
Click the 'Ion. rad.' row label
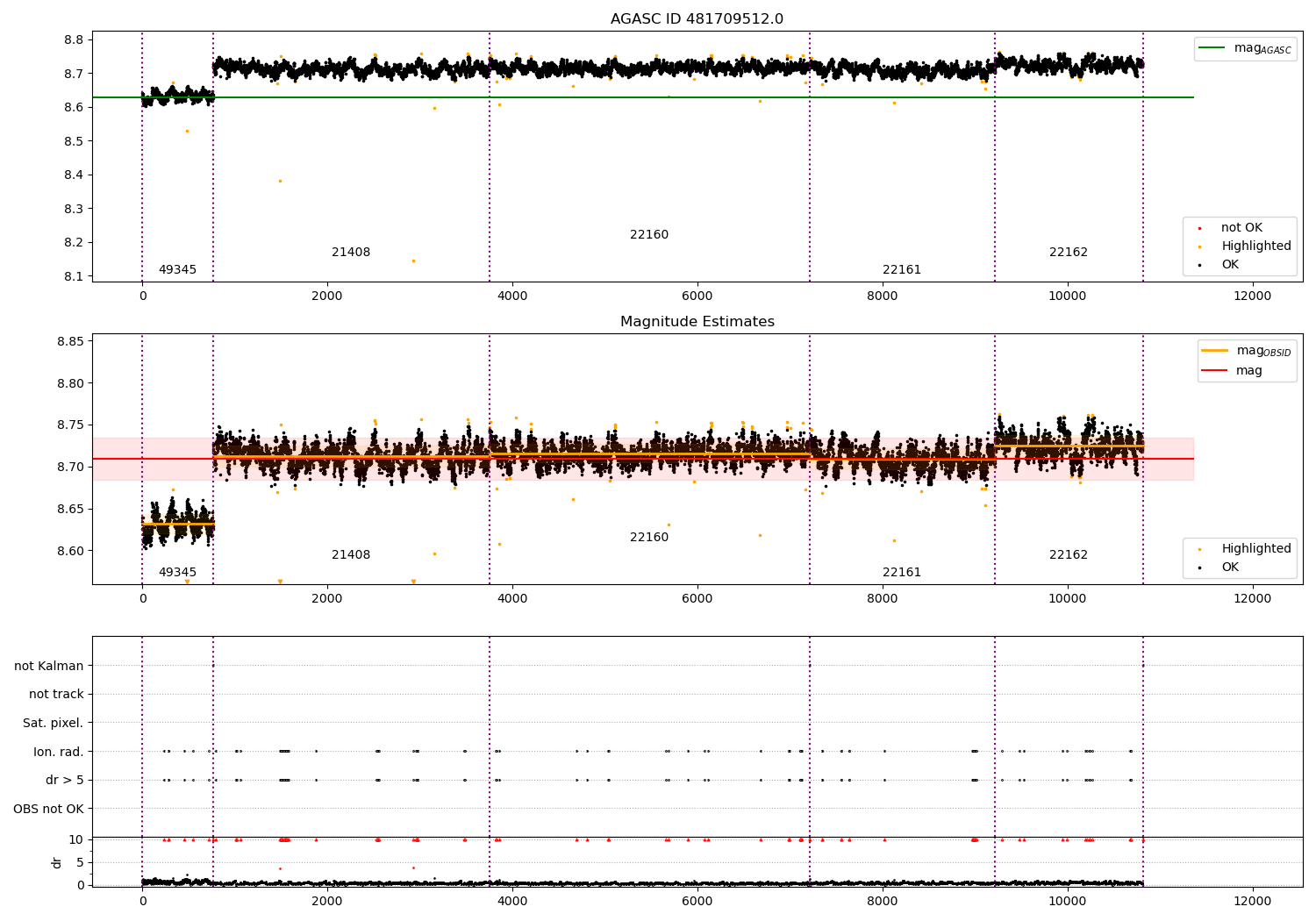(x=59, y=752)
